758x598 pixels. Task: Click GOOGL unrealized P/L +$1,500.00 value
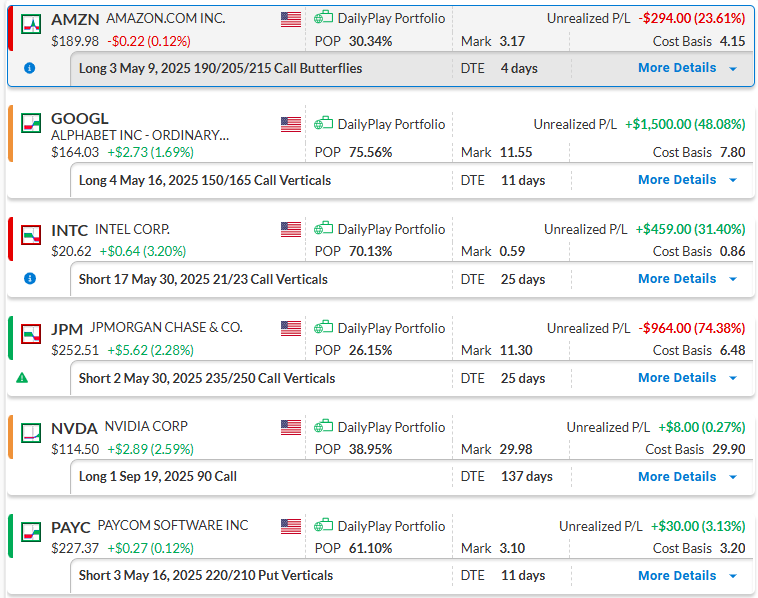[x=685, y=124]
